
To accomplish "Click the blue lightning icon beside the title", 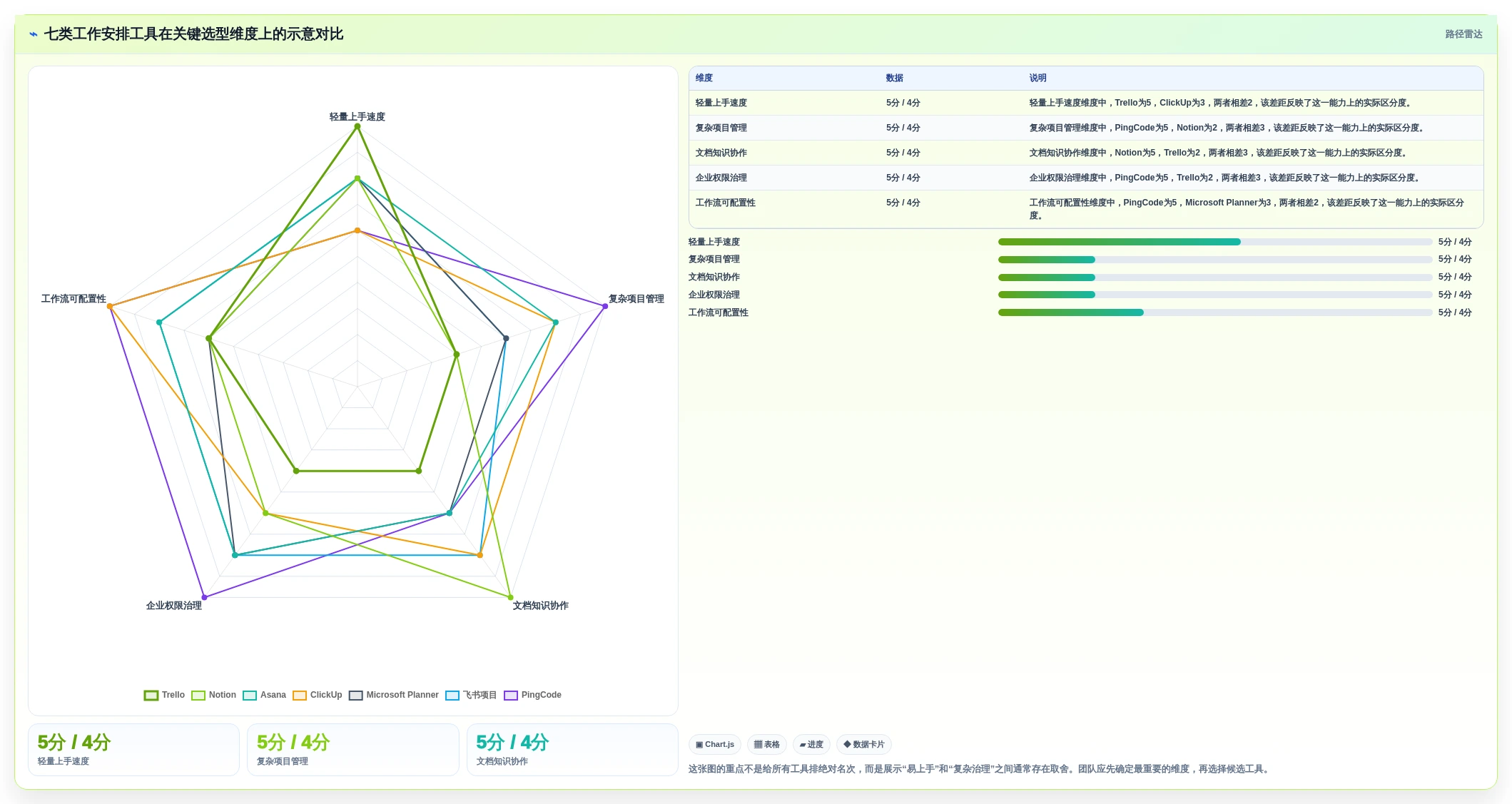I will click(x=33, y=34).
